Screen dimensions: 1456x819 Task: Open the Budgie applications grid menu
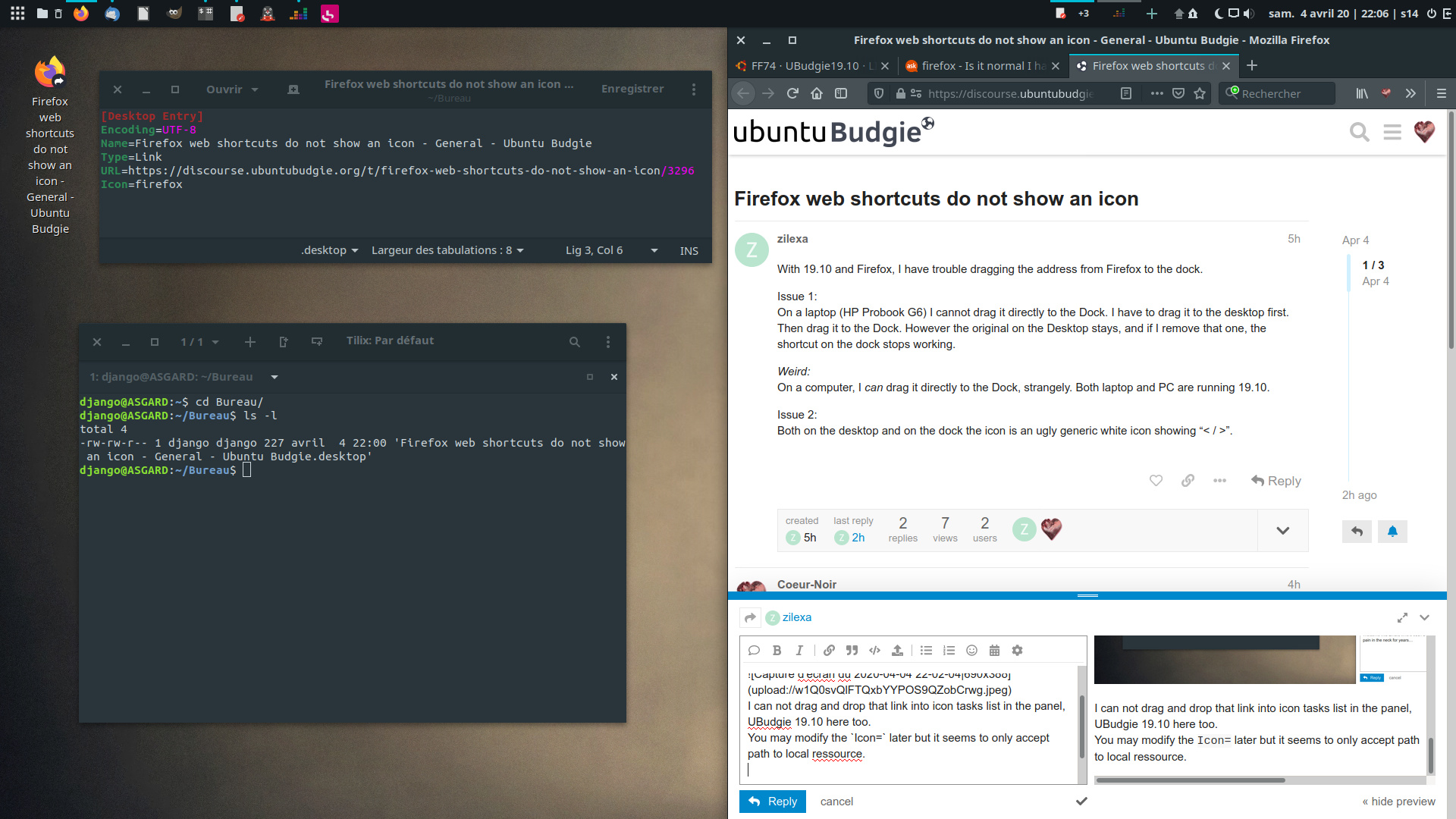click(x=17, y=13)
